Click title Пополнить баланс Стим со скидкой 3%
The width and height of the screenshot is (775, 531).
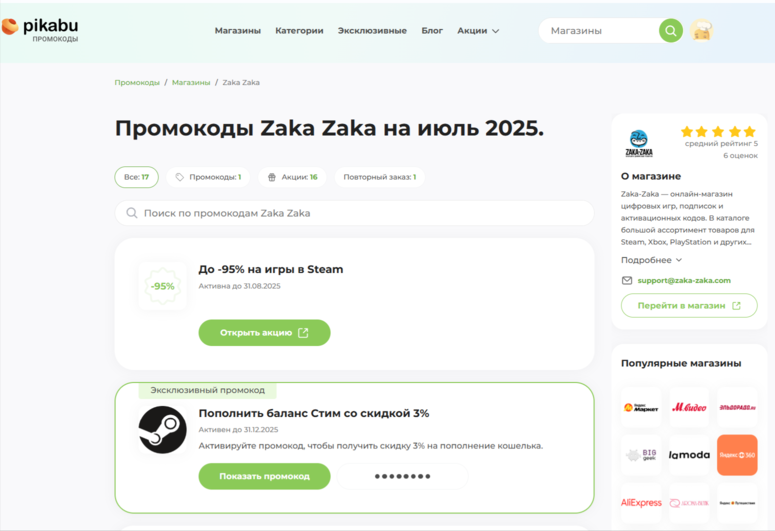tap(314, 413)
